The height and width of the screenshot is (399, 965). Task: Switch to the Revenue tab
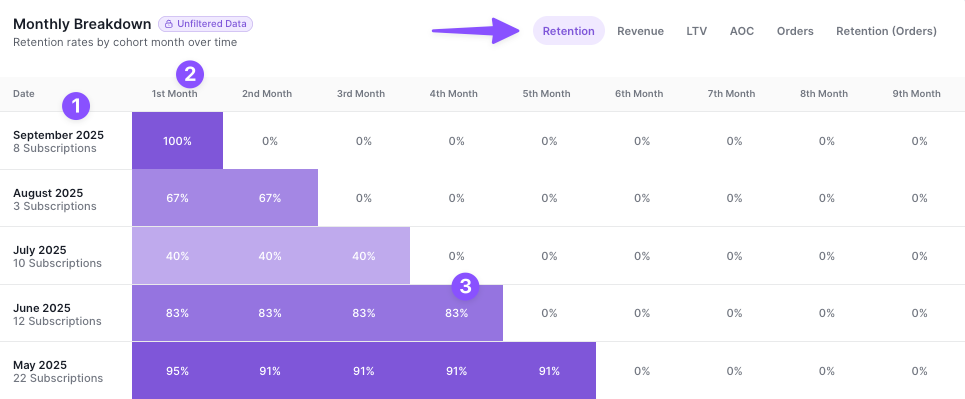(641, 31)
